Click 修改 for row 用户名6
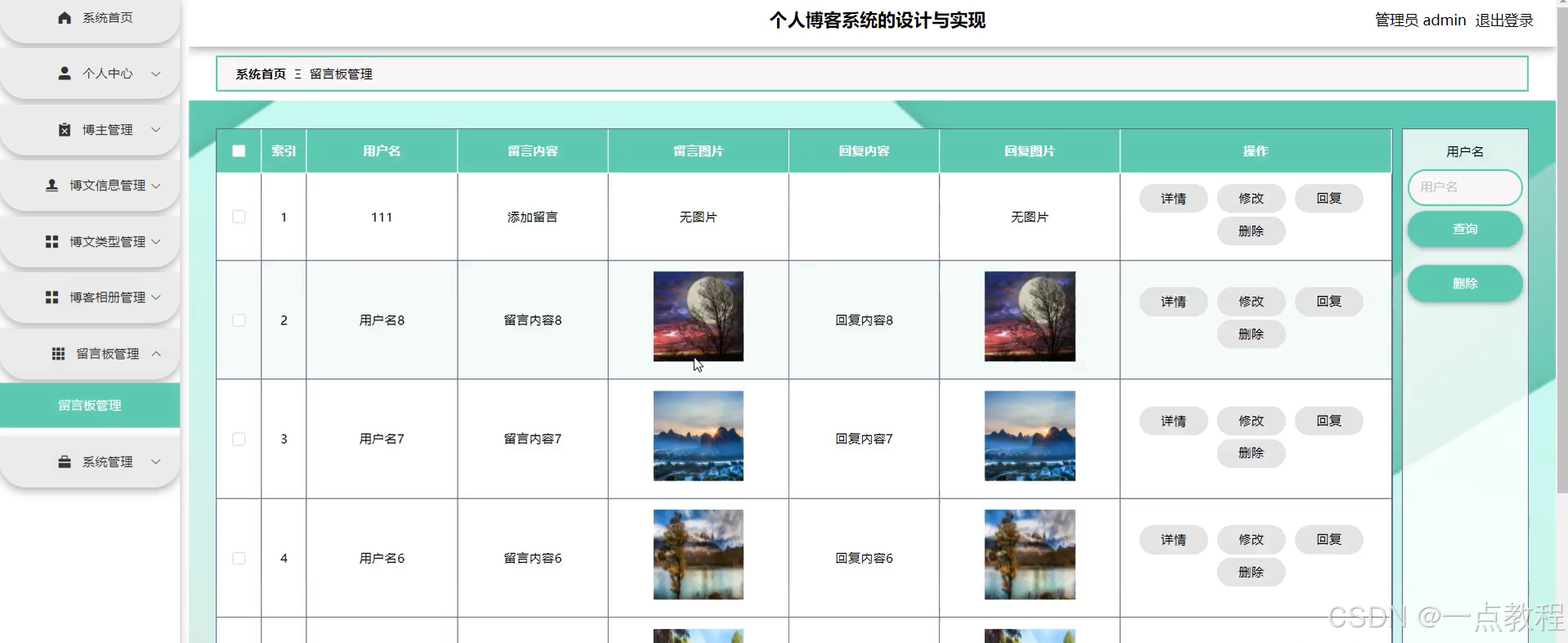 click(1251, 539)
